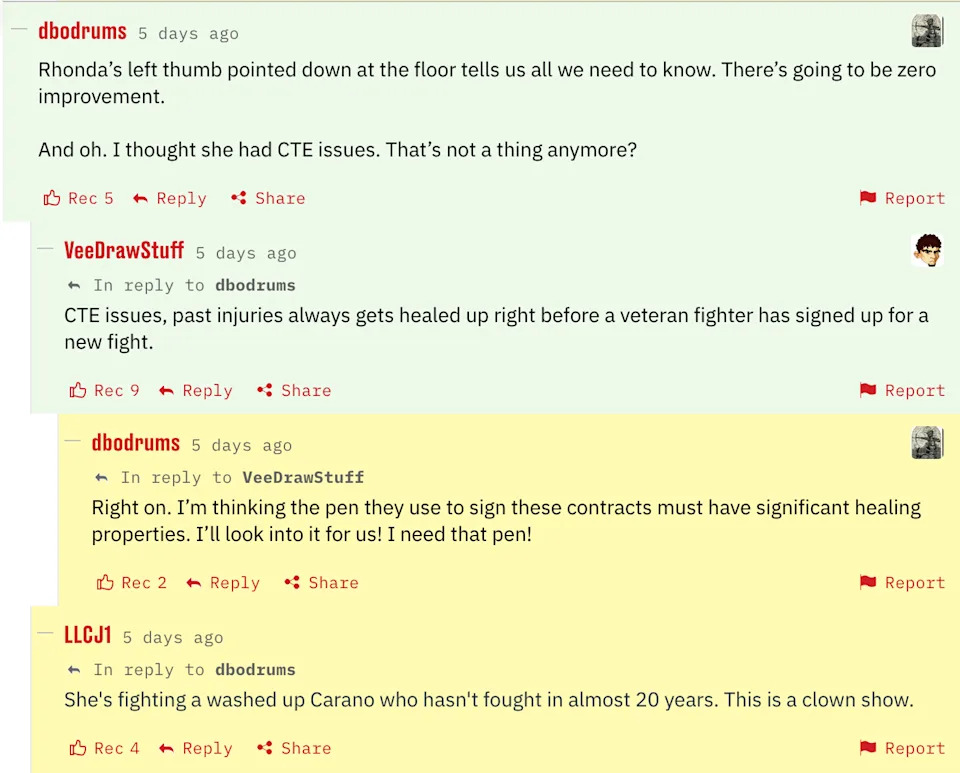Image resolution: width=960 pixels, height=773 pixels.
Task: Click Share icon on VeeDrawStuff's comment
Action: point(265,390)
